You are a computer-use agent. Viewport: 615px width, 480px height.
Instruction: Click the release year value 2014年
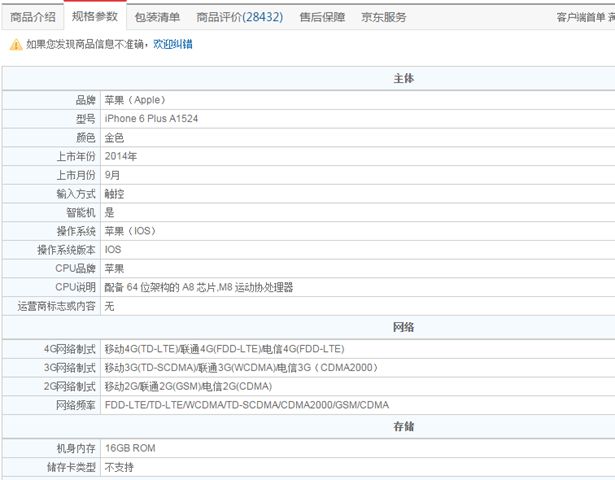pos(121,156)
